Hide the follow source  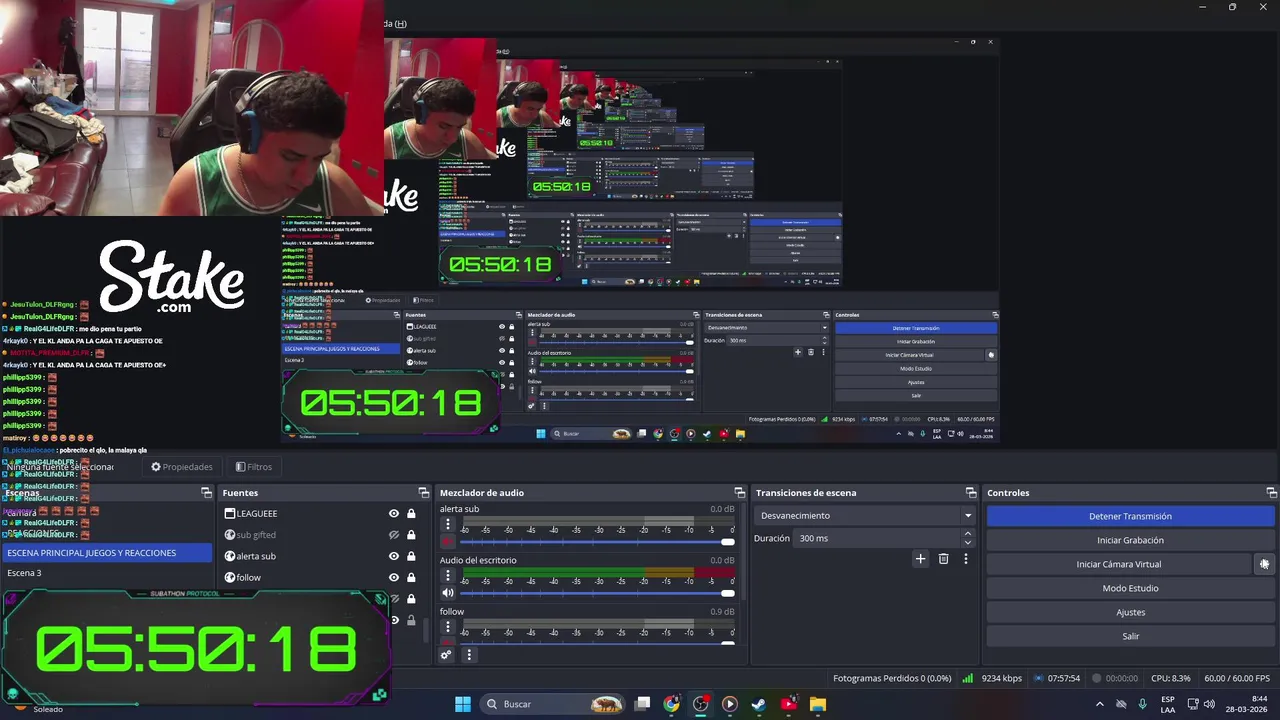(x=394, y=577)
